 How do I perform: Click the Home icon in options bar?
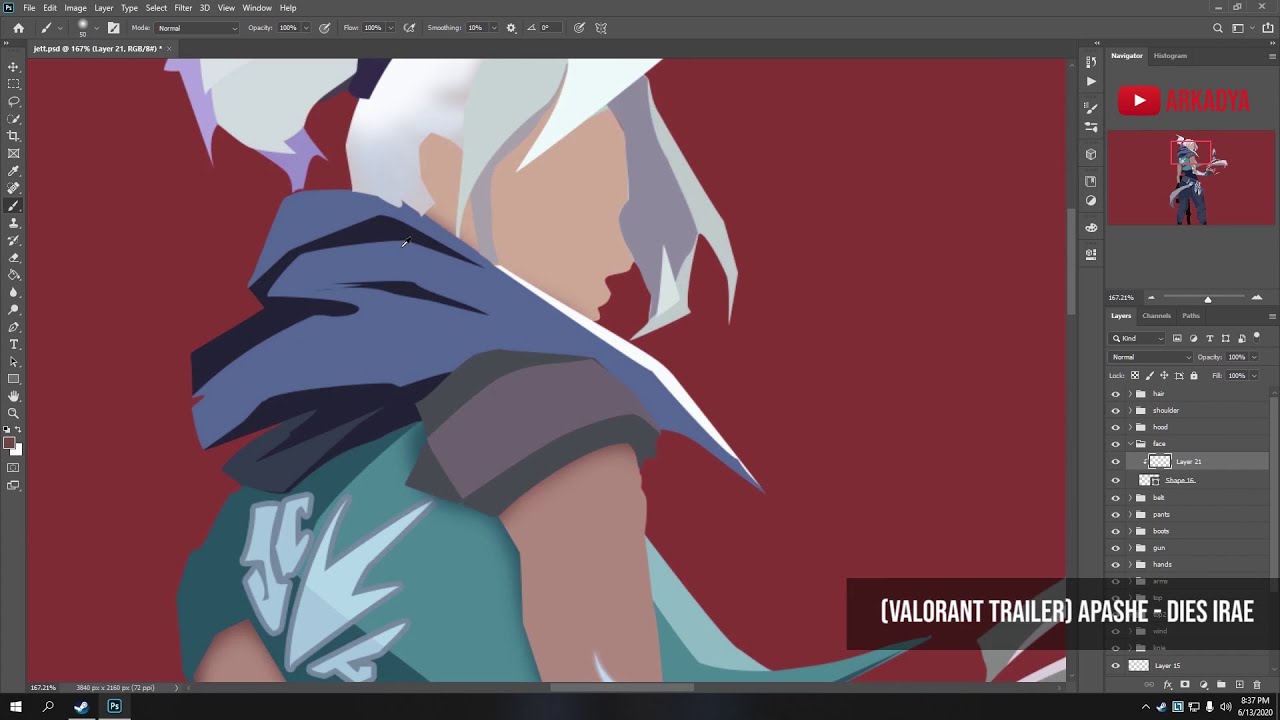click(x=18, y=28)
